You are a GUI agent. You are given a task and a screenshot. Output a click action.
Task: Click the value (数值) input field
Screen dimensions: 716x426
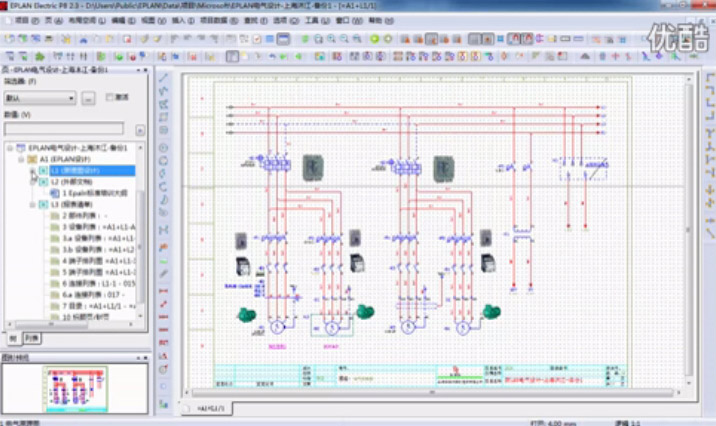63,129
